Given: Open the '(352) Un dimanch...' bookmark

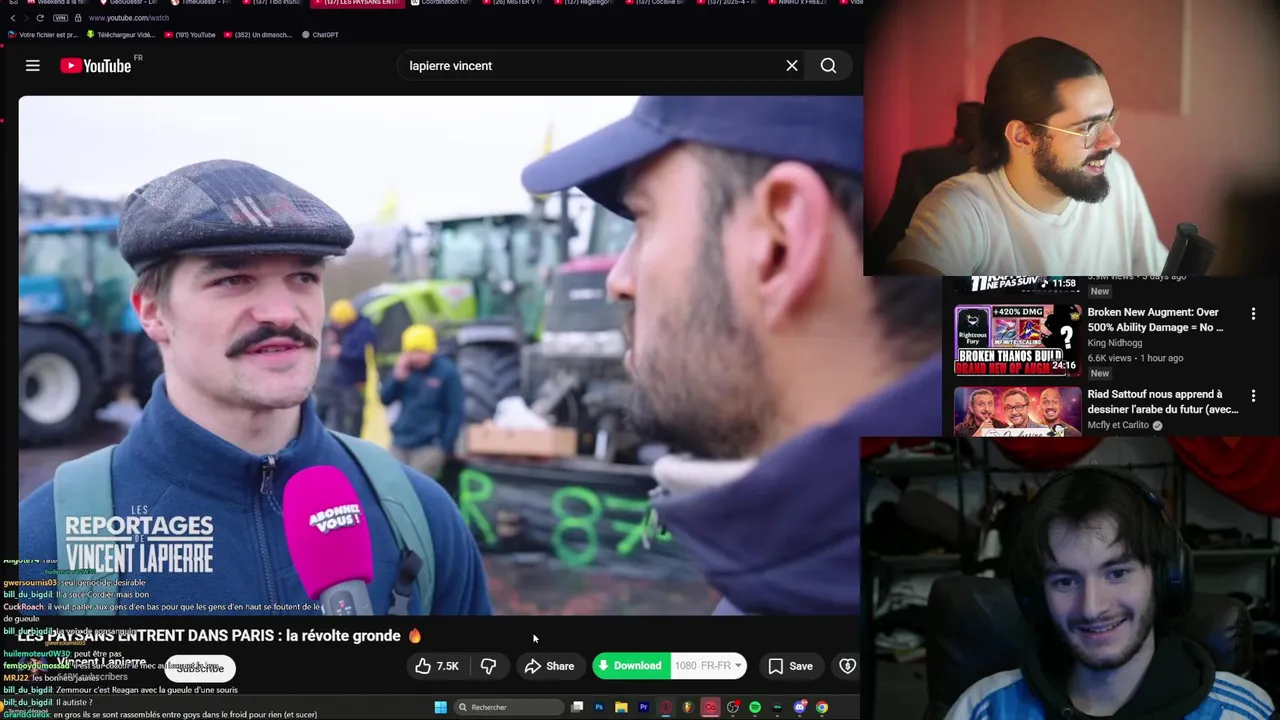Looking at the screenshot, I should point(259,34).
